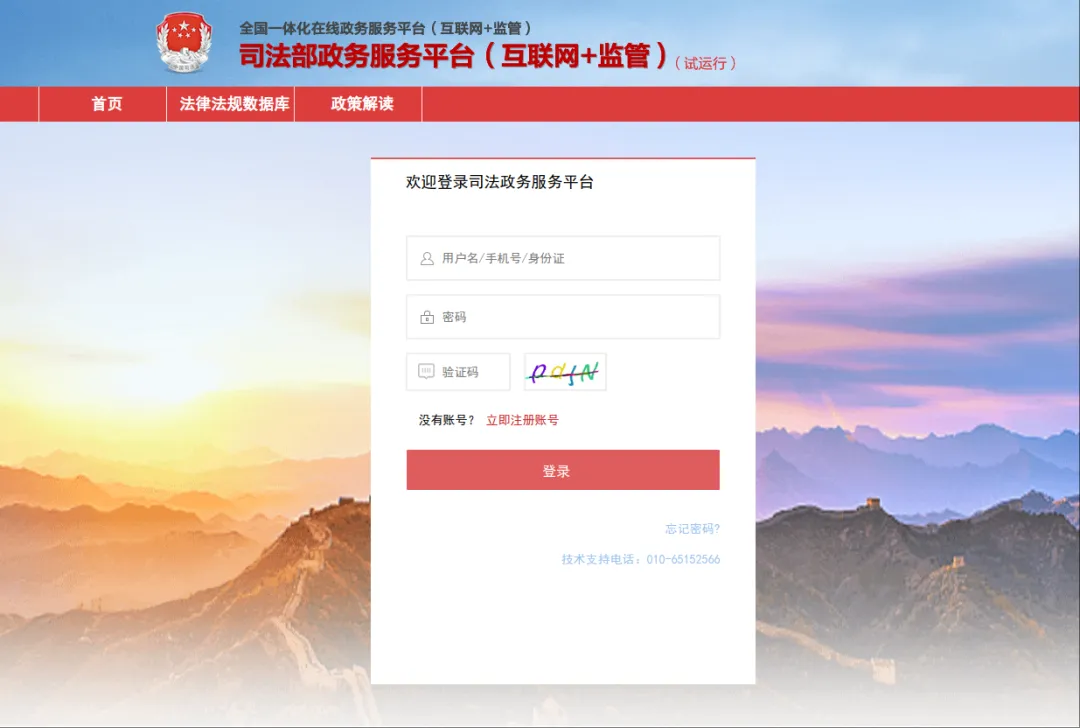The width and height of the screenshot is (1080, 728).
Task: Open the 立即注册账号 link
Action: (522, 420)
